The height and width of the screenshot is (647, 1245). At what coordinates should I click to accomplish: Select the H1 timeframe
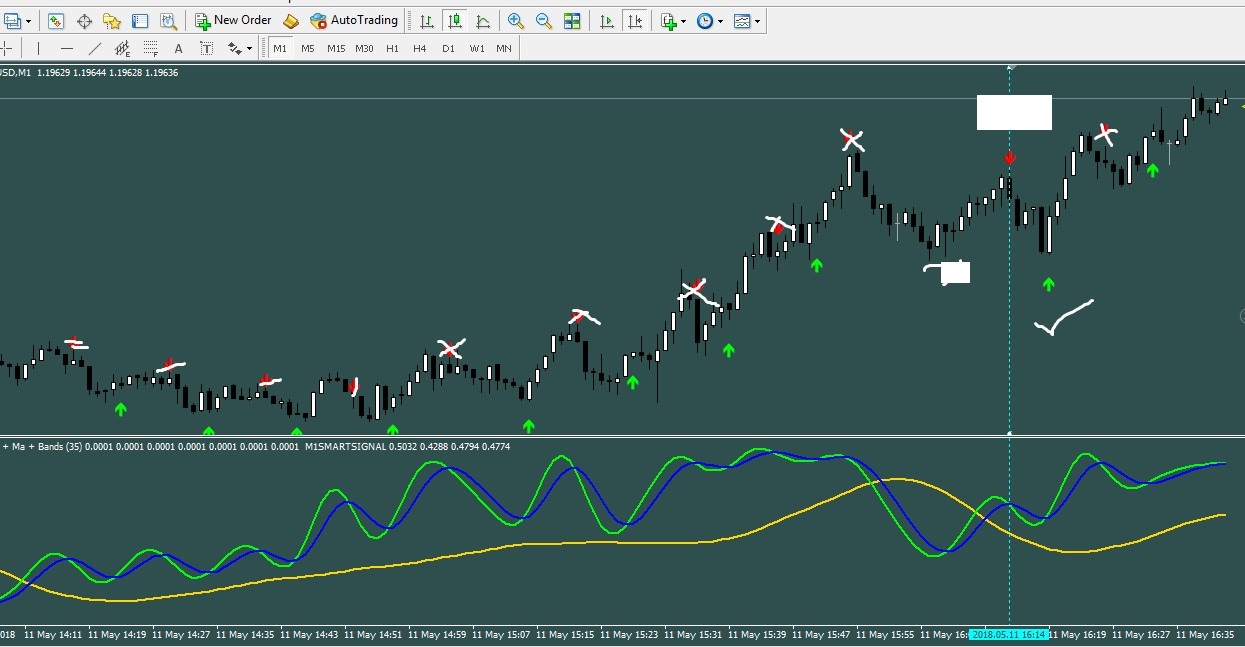point(392,48)
